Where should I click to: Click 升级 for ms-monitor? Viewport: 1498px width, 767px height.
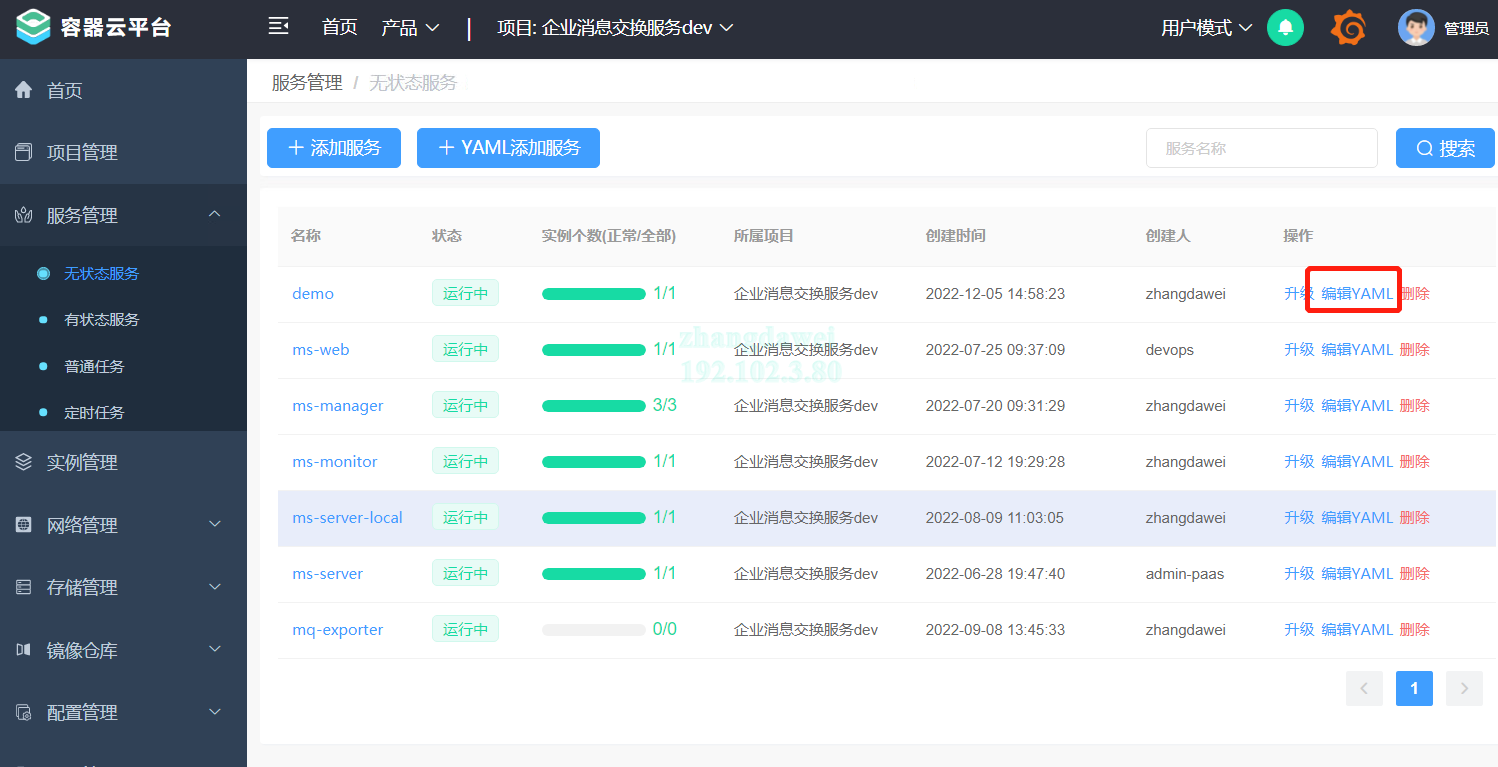[1299, 462]
